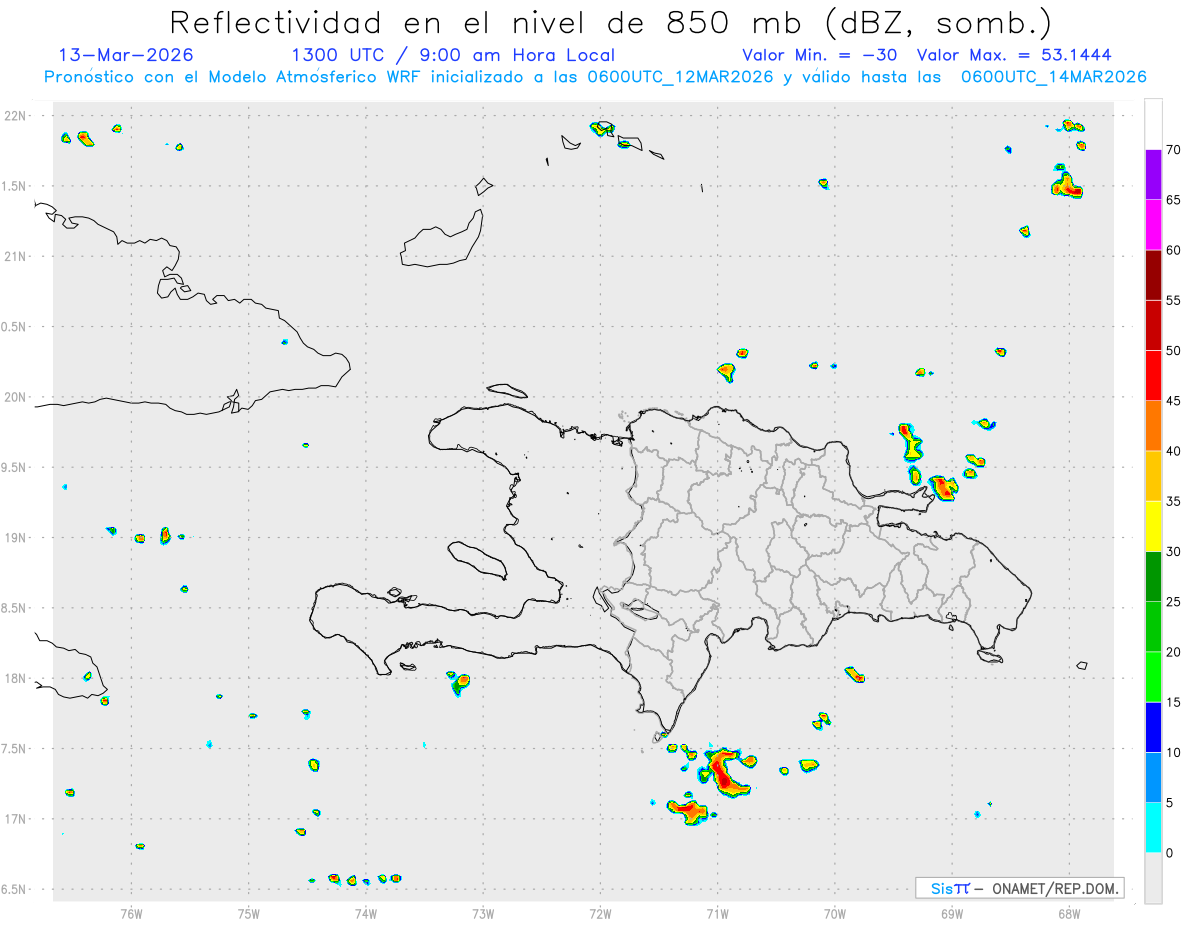Select the blue 10–15 dBZ colorbar band
Viewport: 1200px width, 927px height.
[1153, 727]
